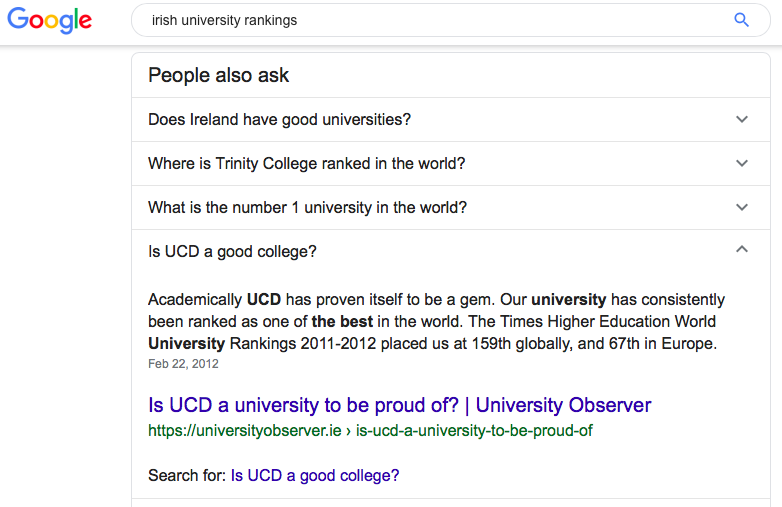Click the 'Feb 22, 2012' date text
Screen dimensions: 782x507
tap(183, 364)
